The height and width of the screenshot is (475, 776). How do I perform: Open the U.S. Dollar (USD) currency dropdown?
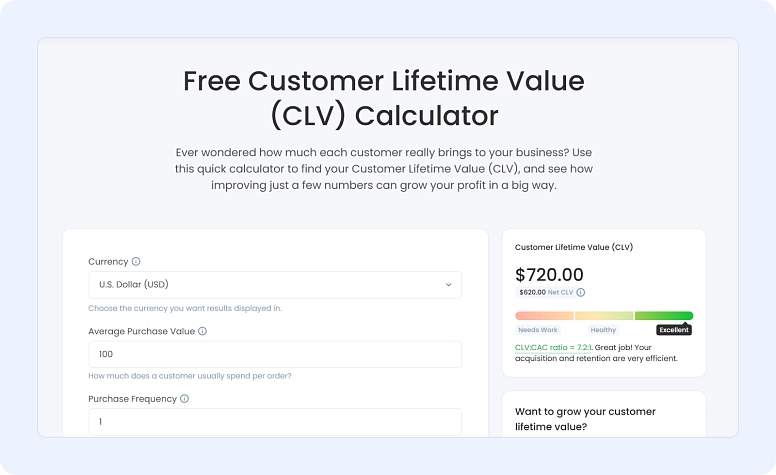point(275,285)
